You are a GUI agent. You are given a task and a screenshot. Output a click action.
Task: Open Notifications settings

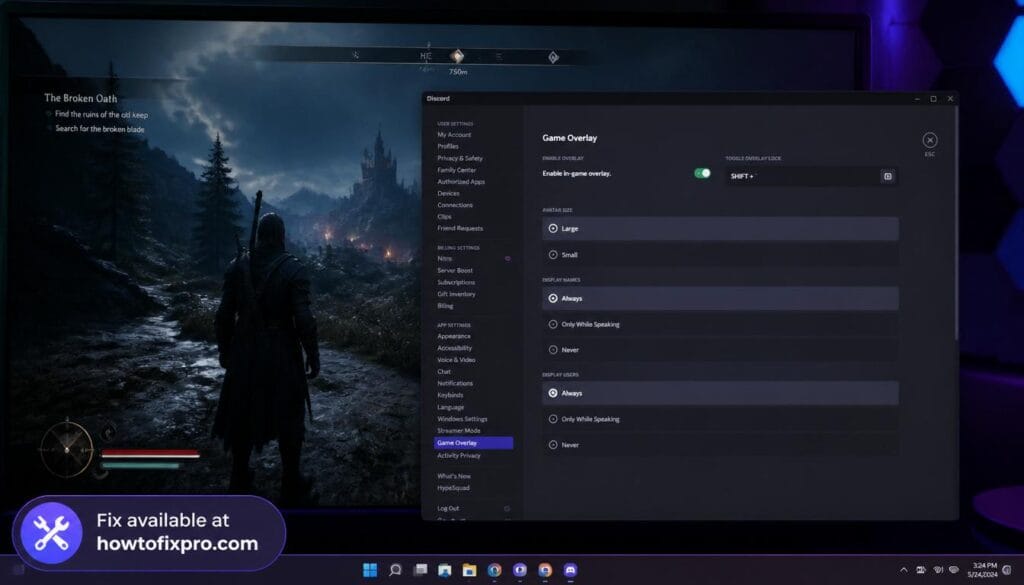pos(455,383)
